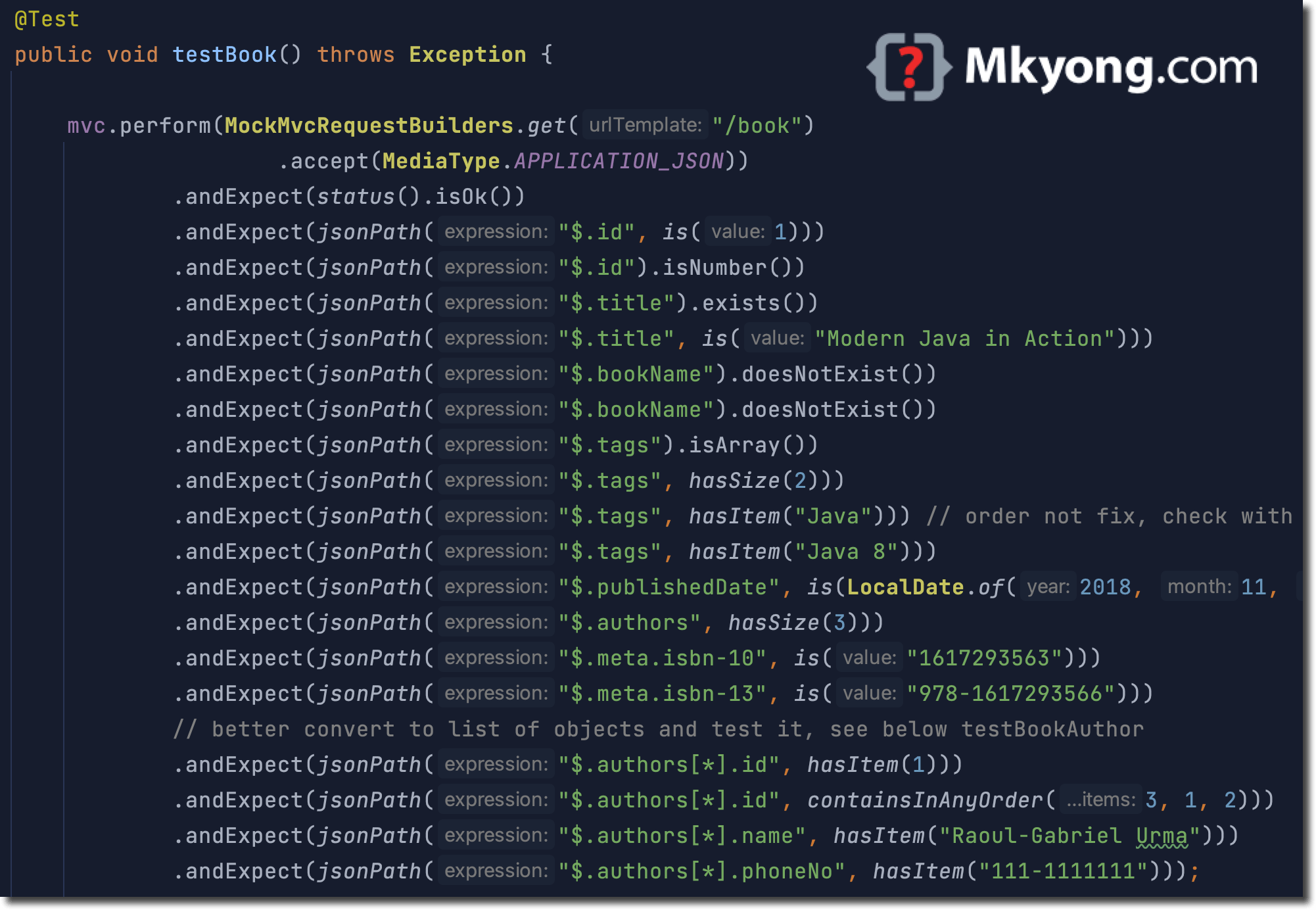This screenshot has width=1316, height=910.
Task: Select the "/book" URL string
Action: click(756, 125)
